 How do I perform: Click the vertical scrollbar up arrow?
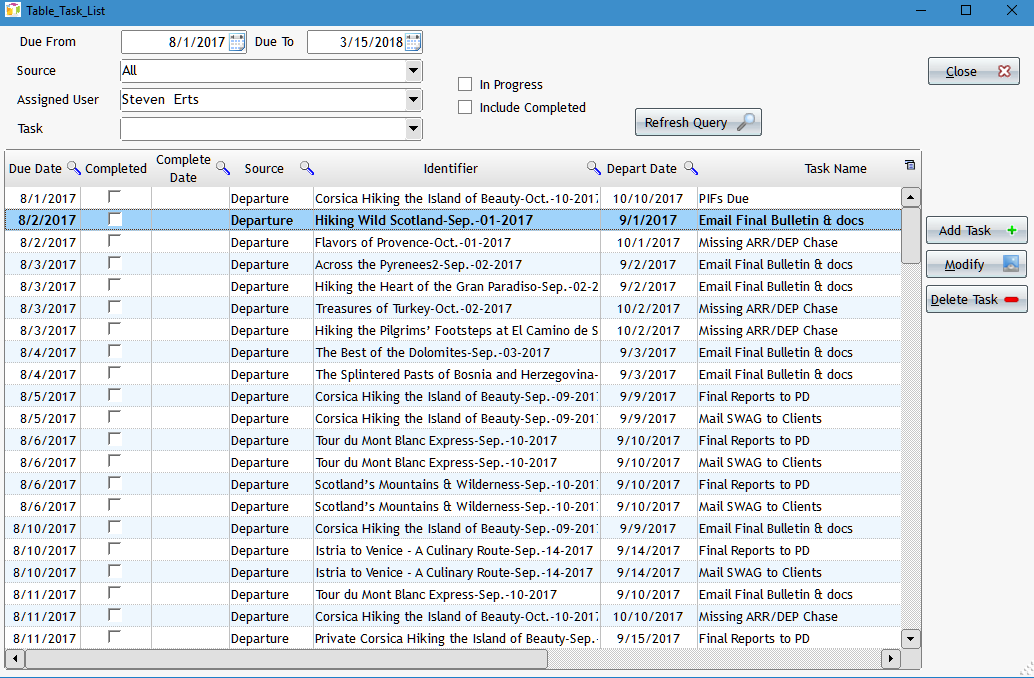point(911,197)
